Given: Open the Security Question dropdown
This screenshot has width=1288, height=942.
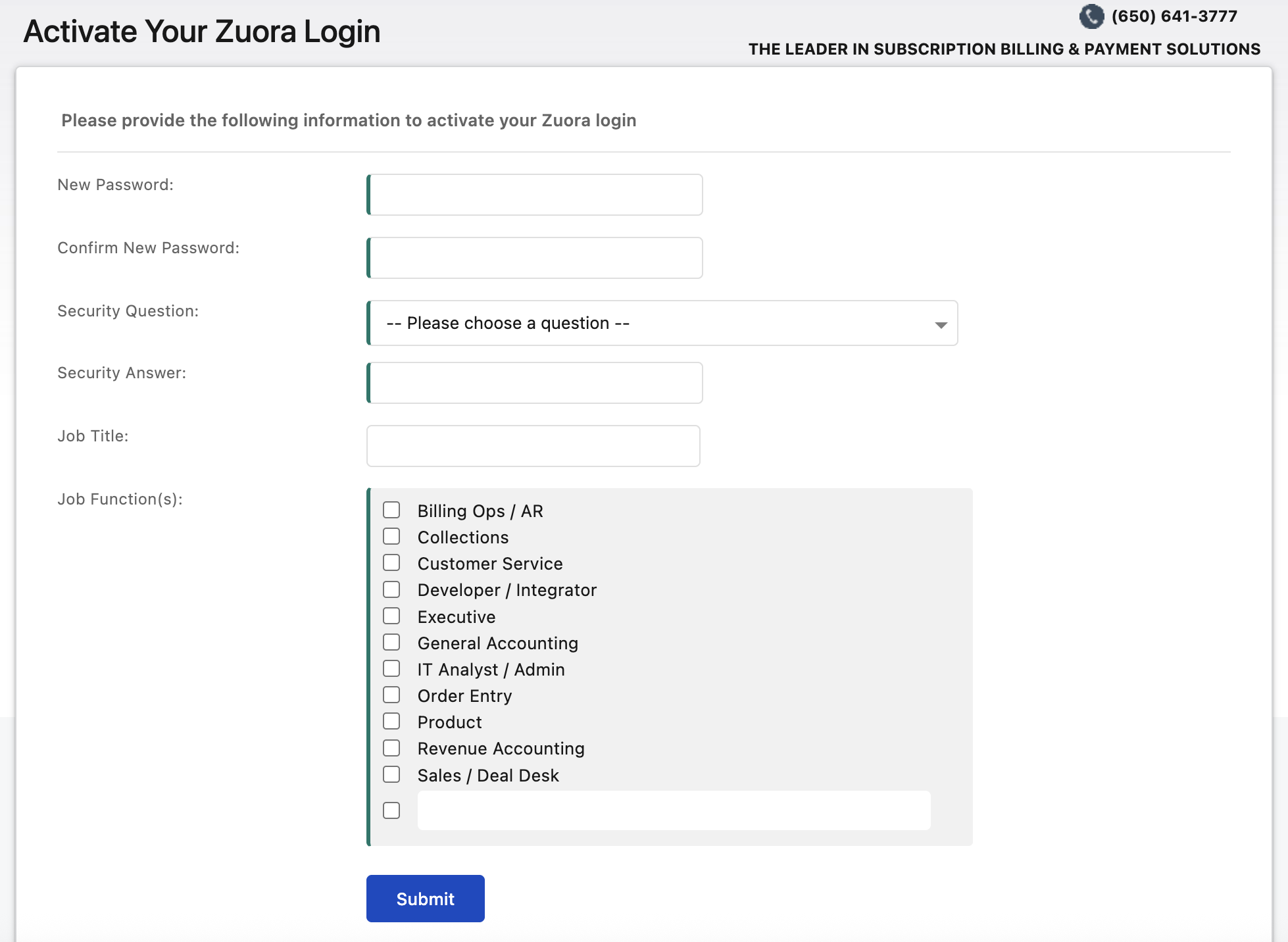Looking at the screenshot, I should [662, 323].
